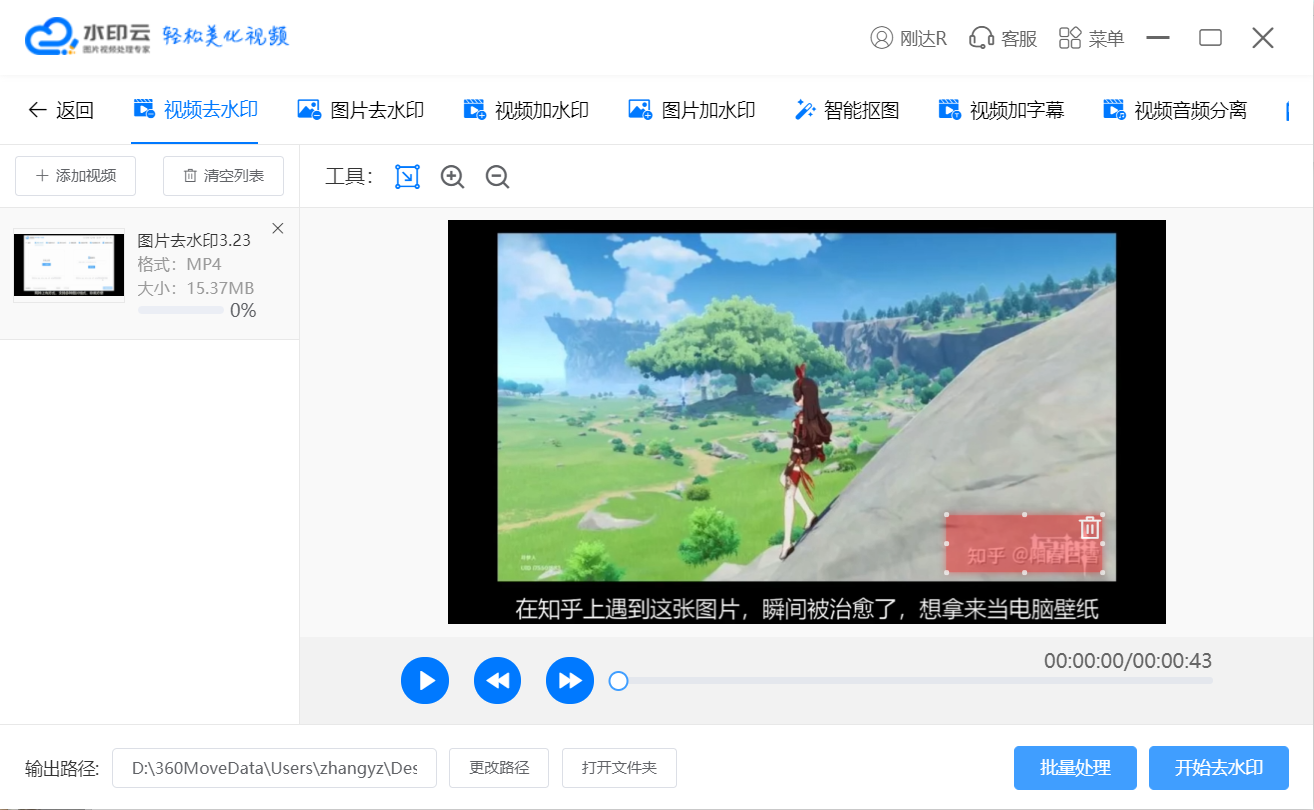The width and height of the screenshot is (1314, 810).
Task: Delete the watermark selection via trash icon
Action: pos(1090,527)
